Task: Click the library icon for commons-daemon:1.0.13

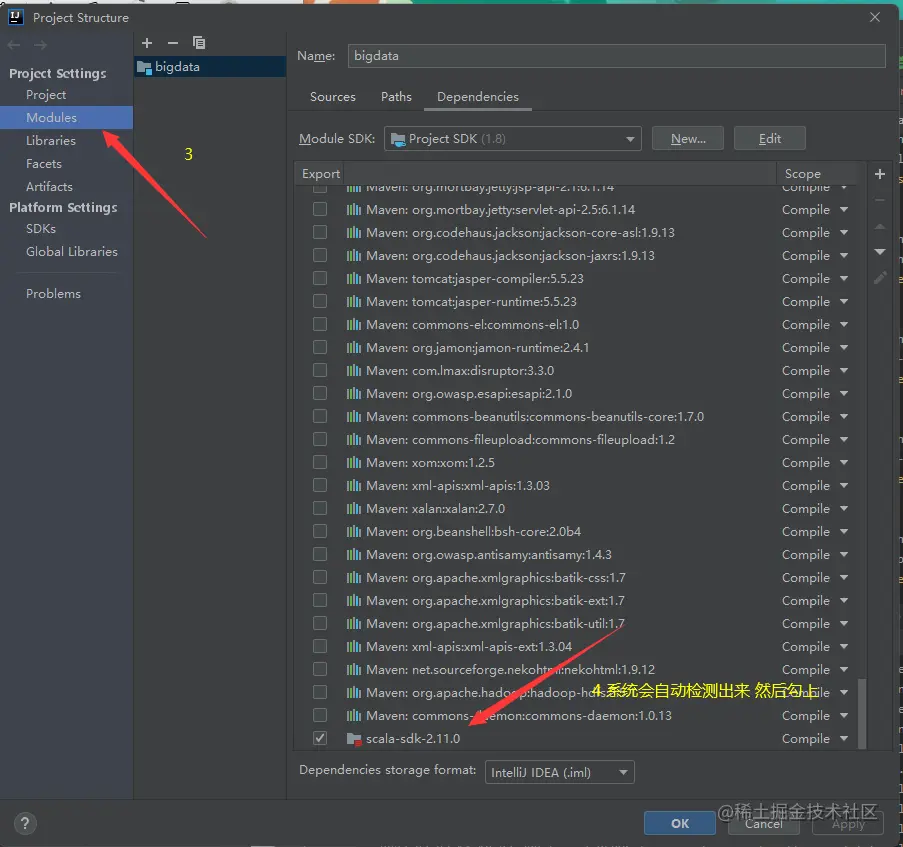Action: [354, 716]
